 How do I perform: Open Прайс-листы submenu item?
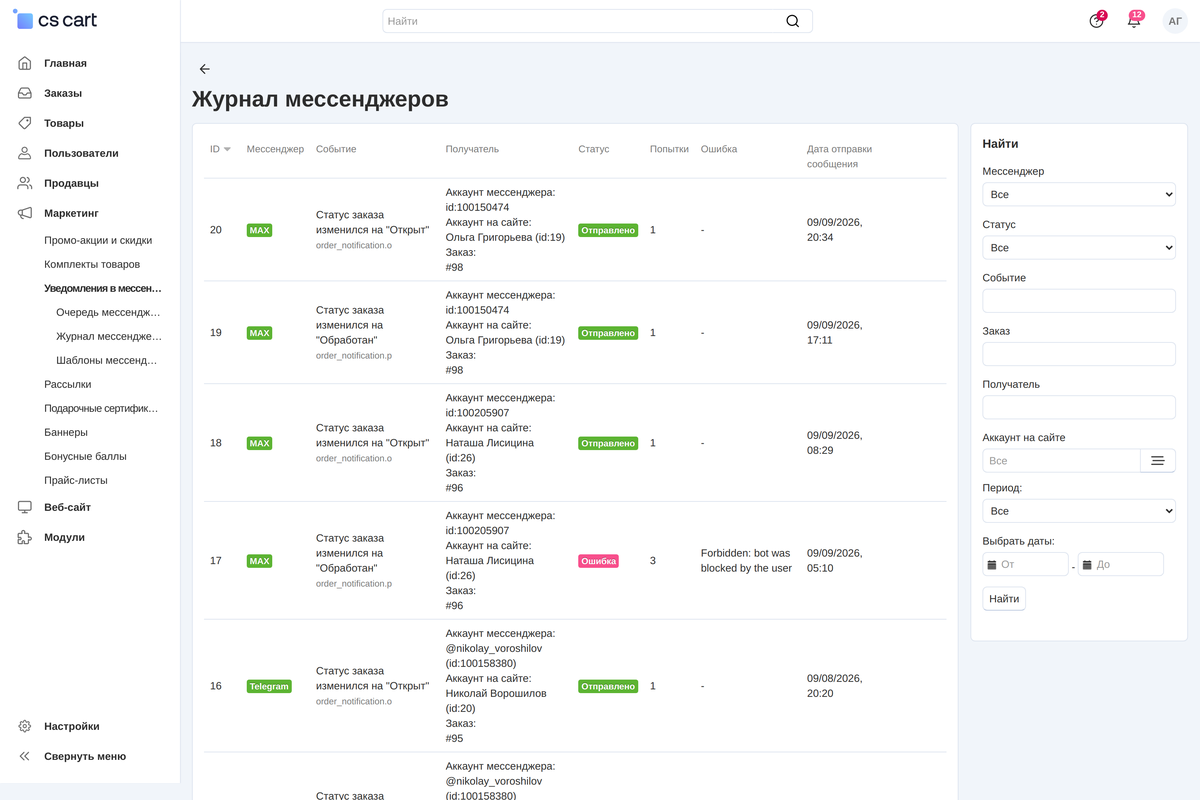pyautogui.click(x=76, y=480)
